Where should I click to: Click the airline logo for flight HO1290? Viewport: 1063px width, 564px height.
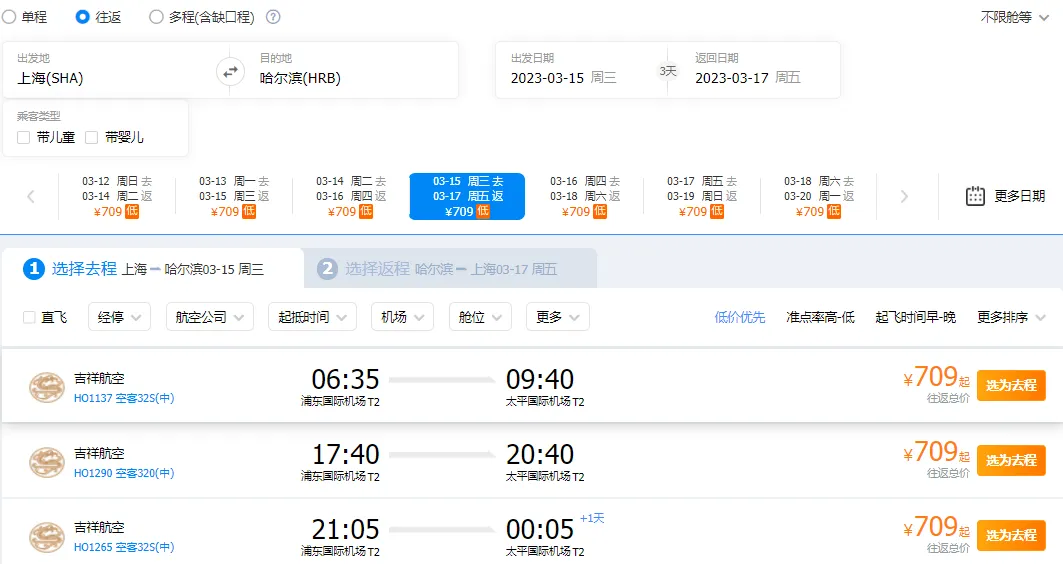coord(47,462)
